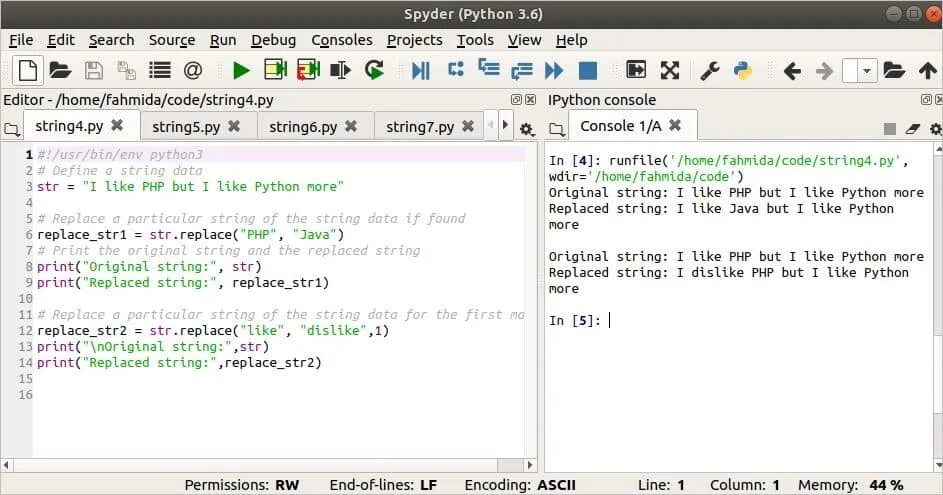
Task: Open the Help menu
Action: (571, 40)
